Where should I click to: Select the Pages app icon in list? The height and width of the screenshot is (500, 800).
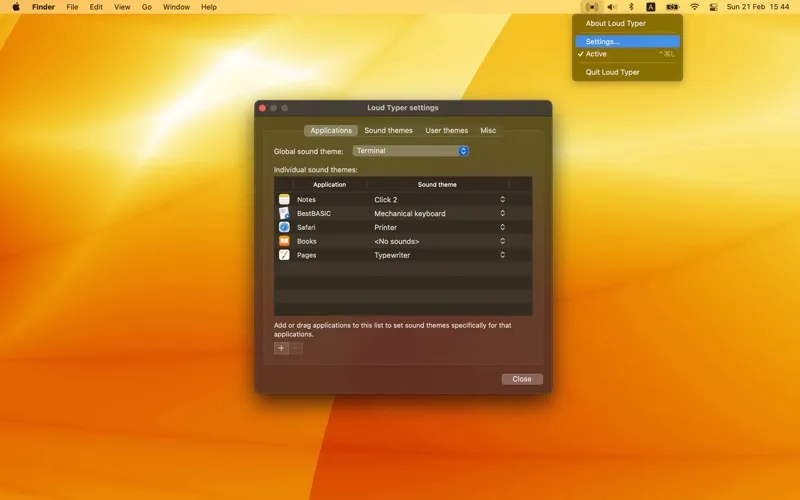pyautogui.click(x=284, y=255)
